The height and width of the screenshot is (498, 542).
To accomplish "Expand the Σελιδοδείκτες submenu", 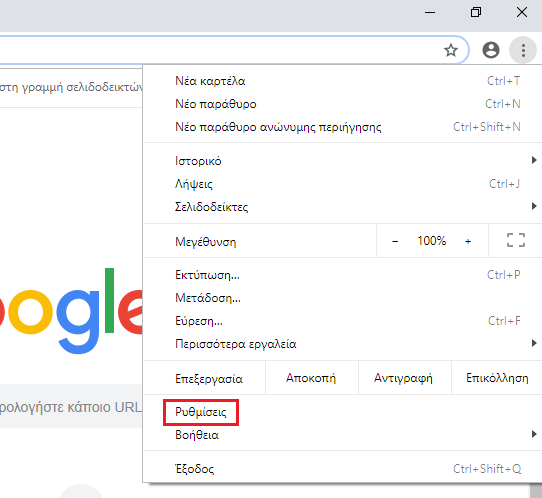I will point(343,207).
